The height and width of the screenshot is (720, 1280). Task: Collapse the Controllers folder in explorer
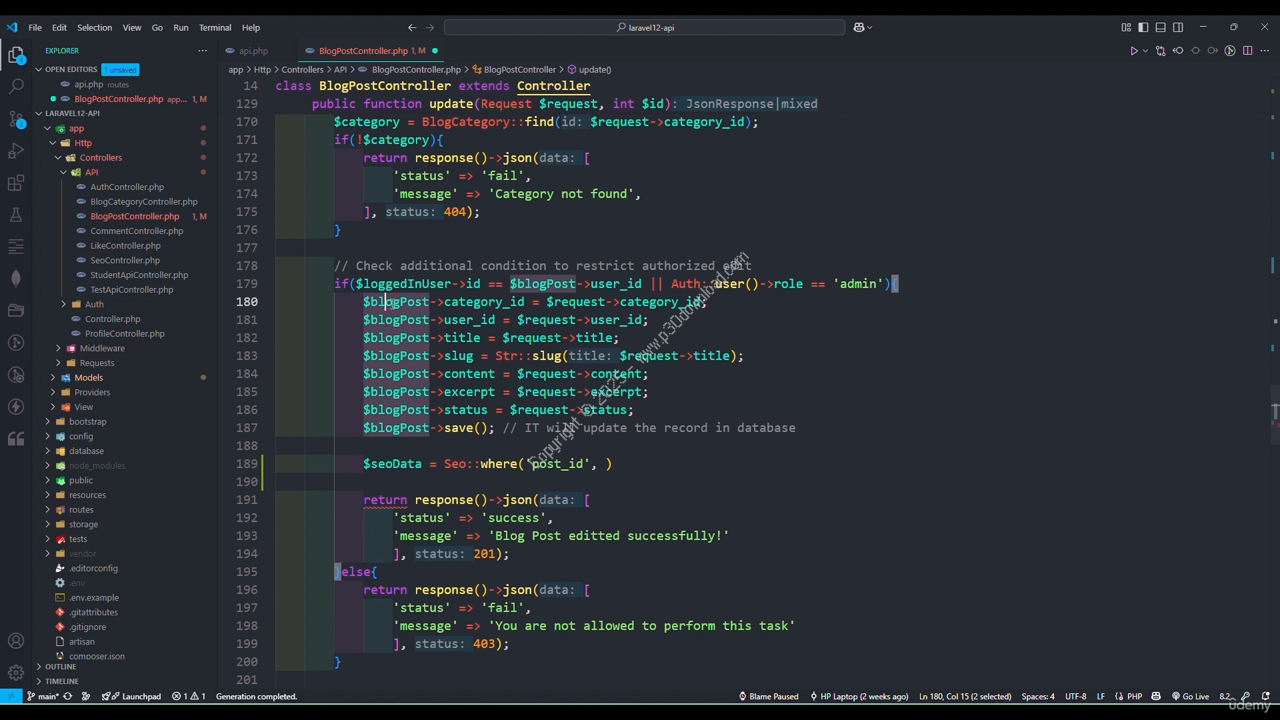[x=100, y=158]
